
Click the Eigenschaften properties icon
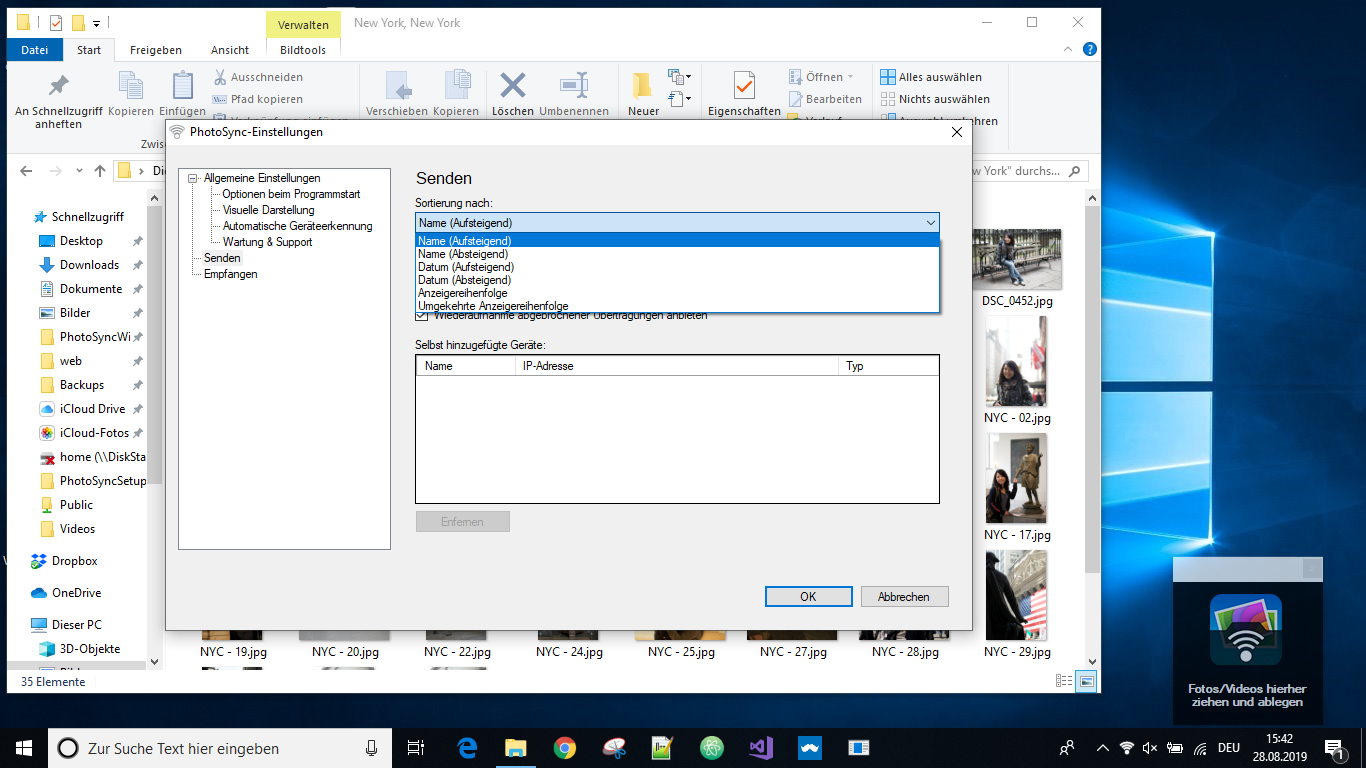(743, 86)
